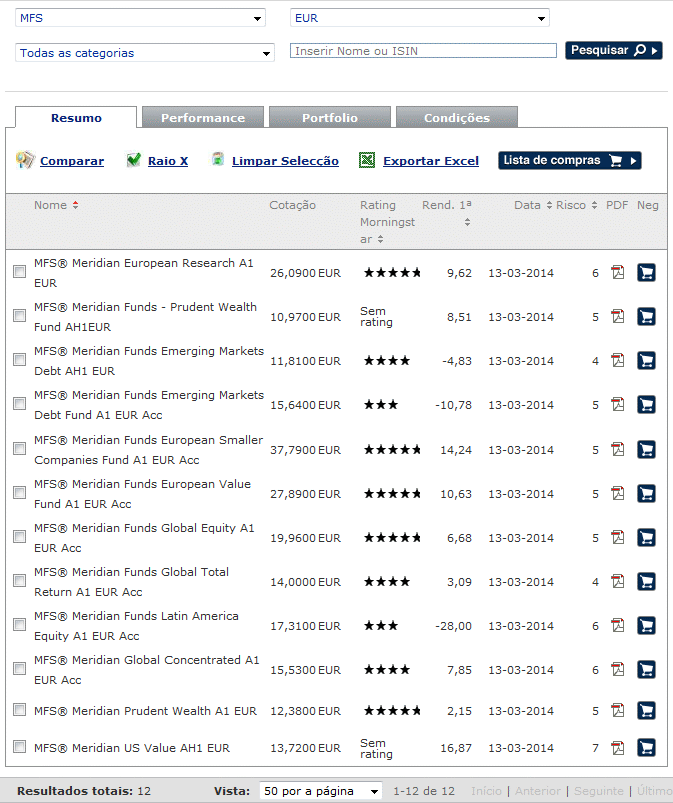Open PDF for Global Equity A1 EUR Acc
The height and width of the screenshot is (803, 673).
pos(618,538)
